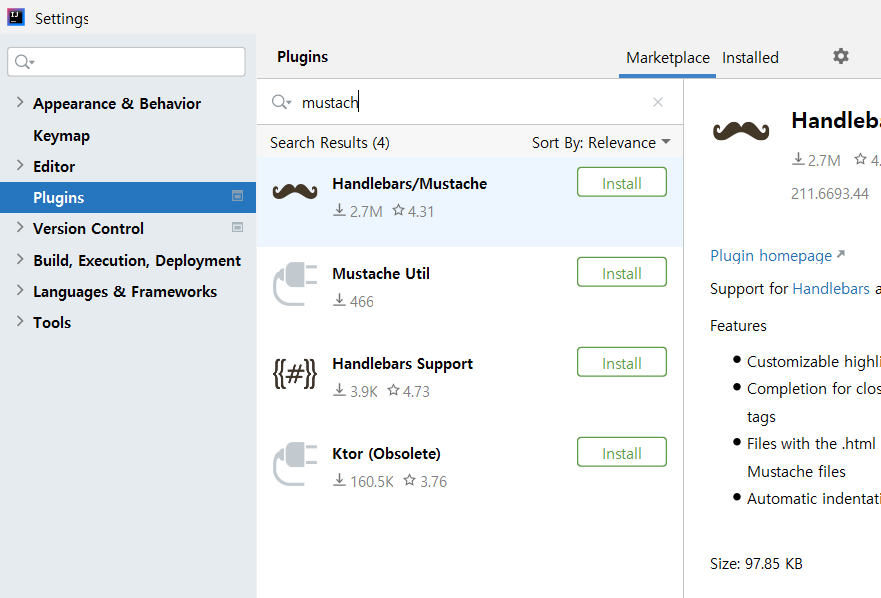Viewport: 881px width, 598px height.
Task: Click the download icon beside 160.5K
Action: click(x=339, y=480)
